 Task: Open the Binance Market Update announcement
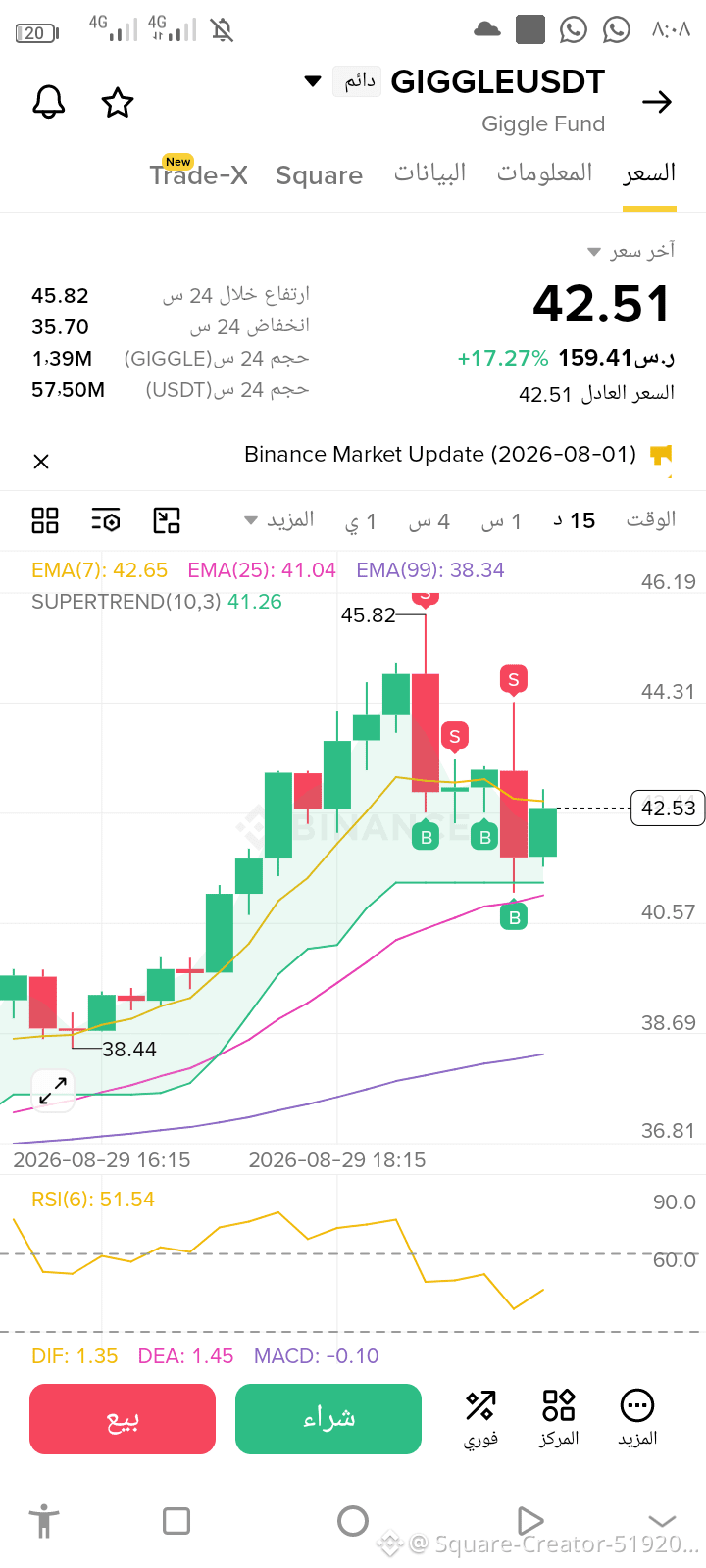(x=440, y=455)
